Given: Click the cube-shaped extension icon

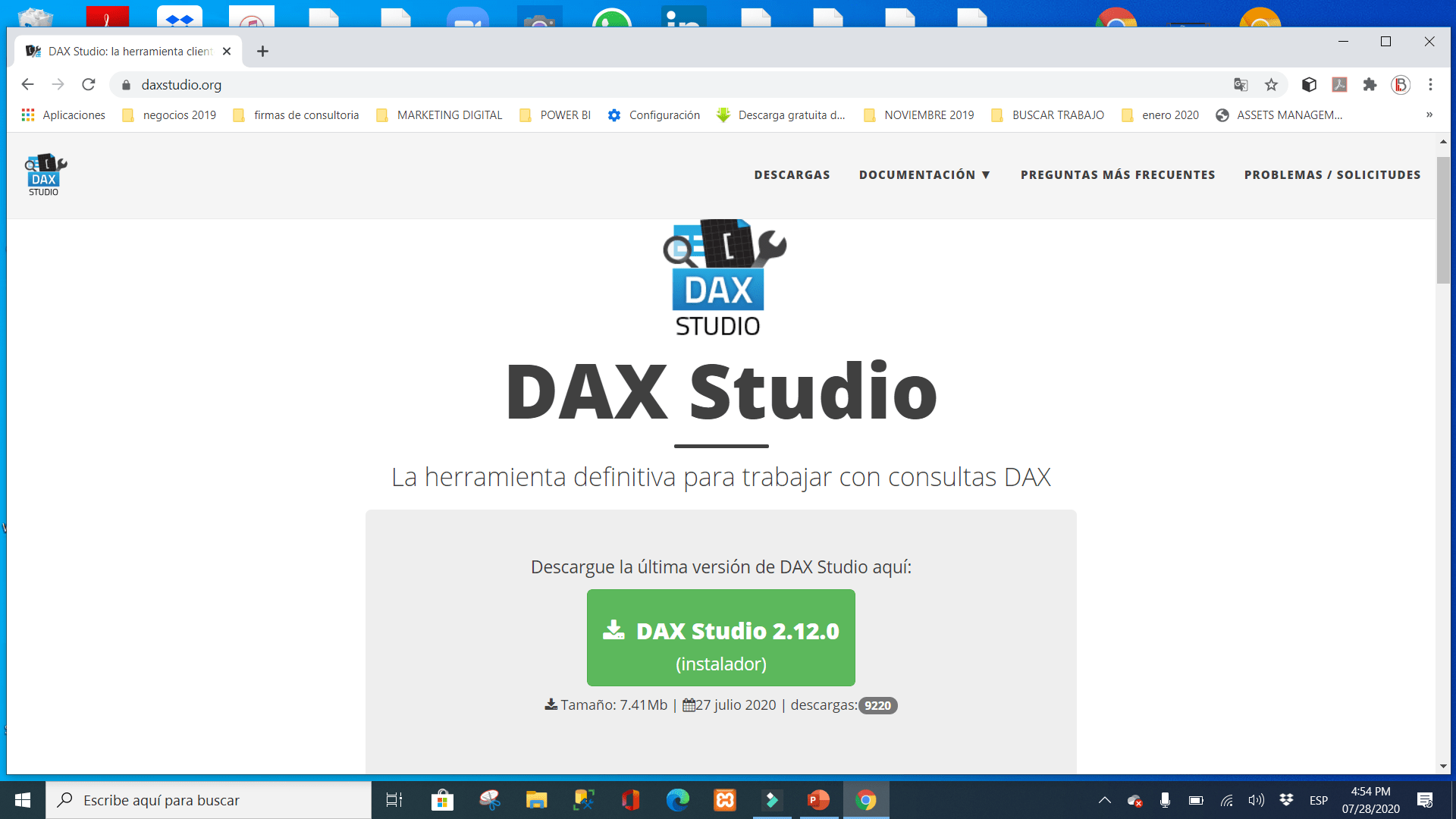Looking at the screenshot, I should pos(1308,84).
